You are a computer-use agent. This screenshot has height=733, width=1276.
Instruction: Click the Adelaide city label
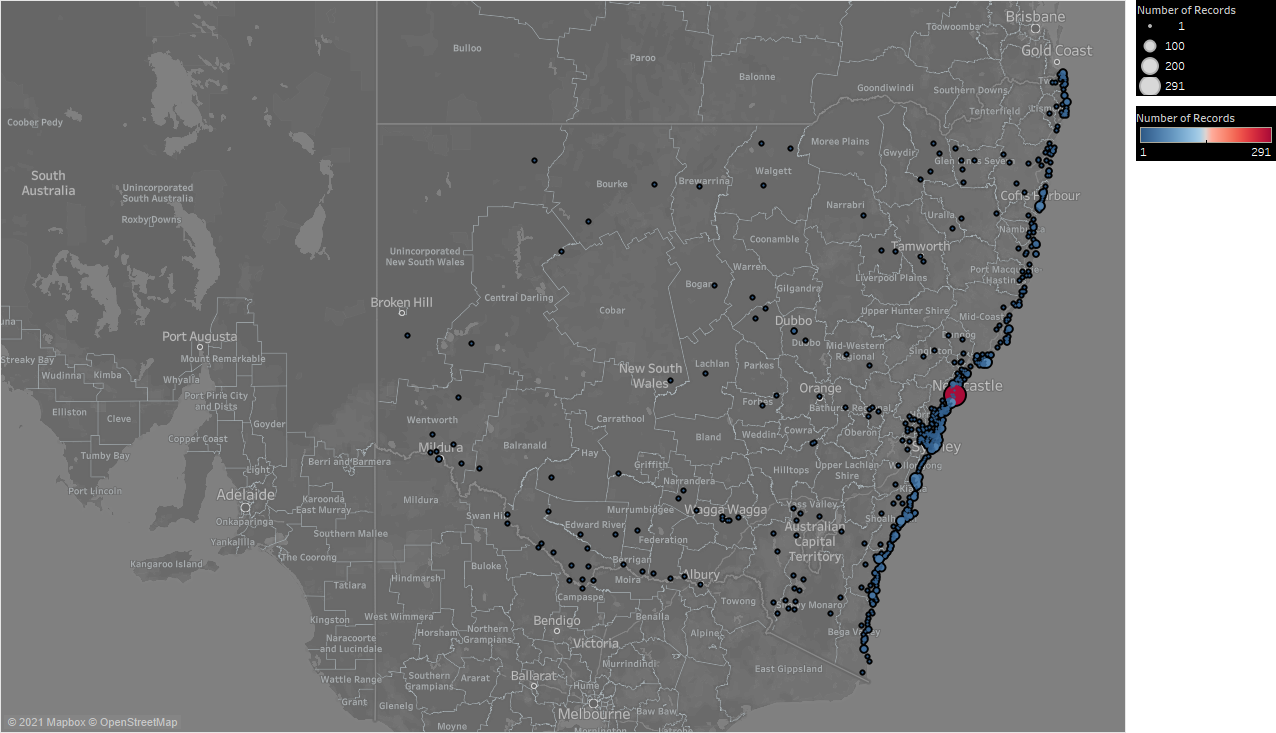pos(246,495)
